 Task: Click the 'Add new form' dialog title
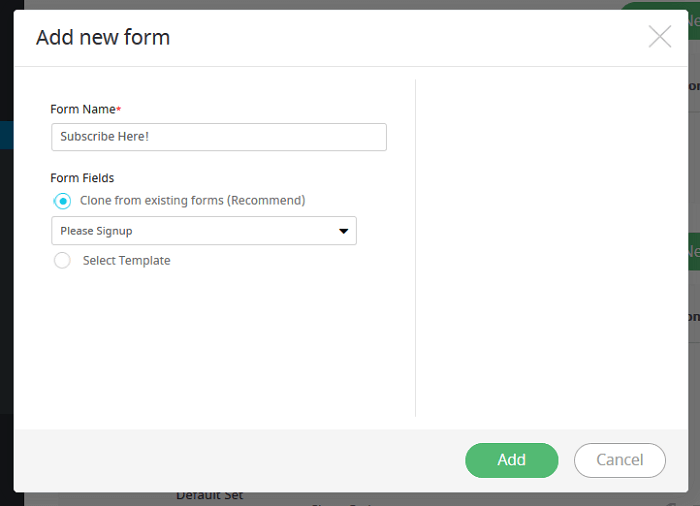(x=103, y=38)
